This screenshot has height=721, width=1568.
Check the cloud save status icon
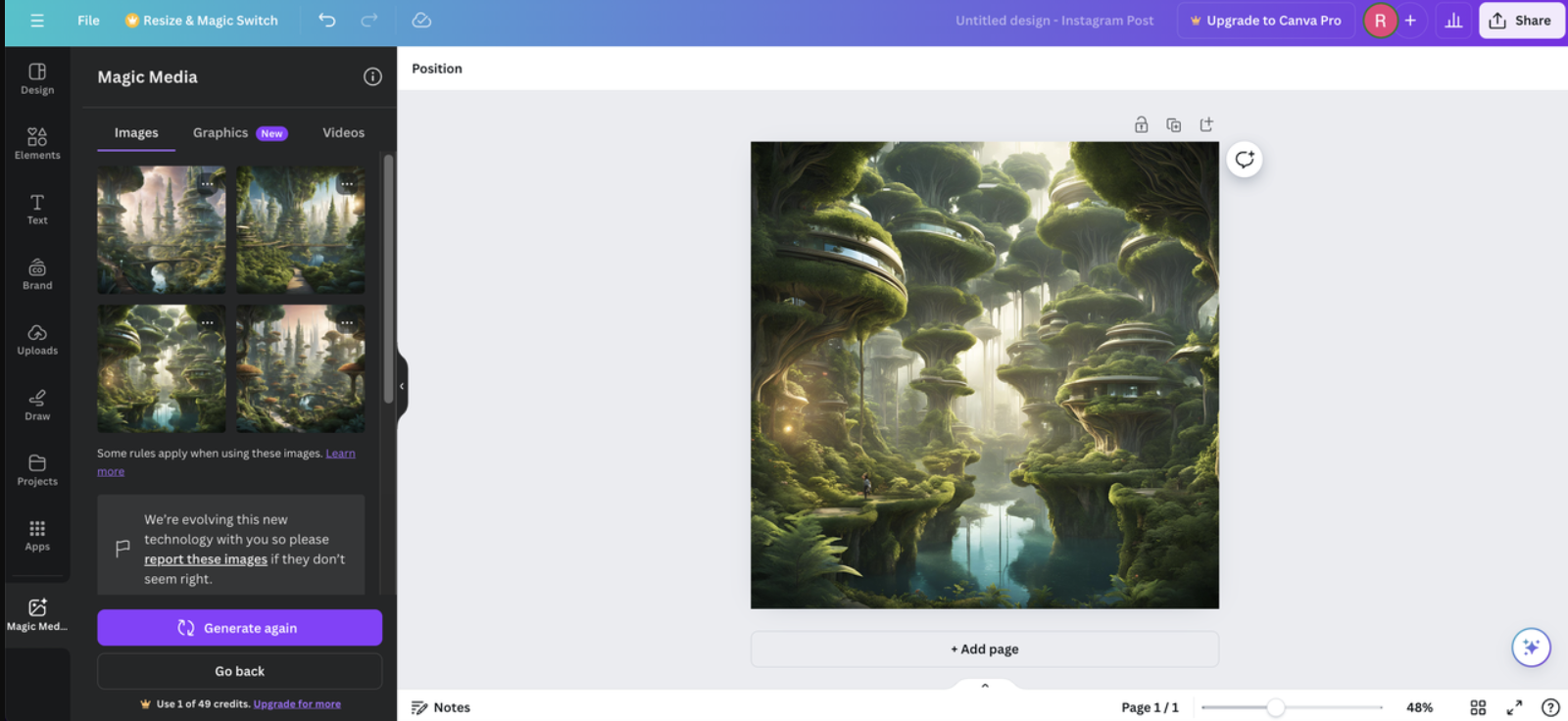pyautogui.click(x=421, y=21)
